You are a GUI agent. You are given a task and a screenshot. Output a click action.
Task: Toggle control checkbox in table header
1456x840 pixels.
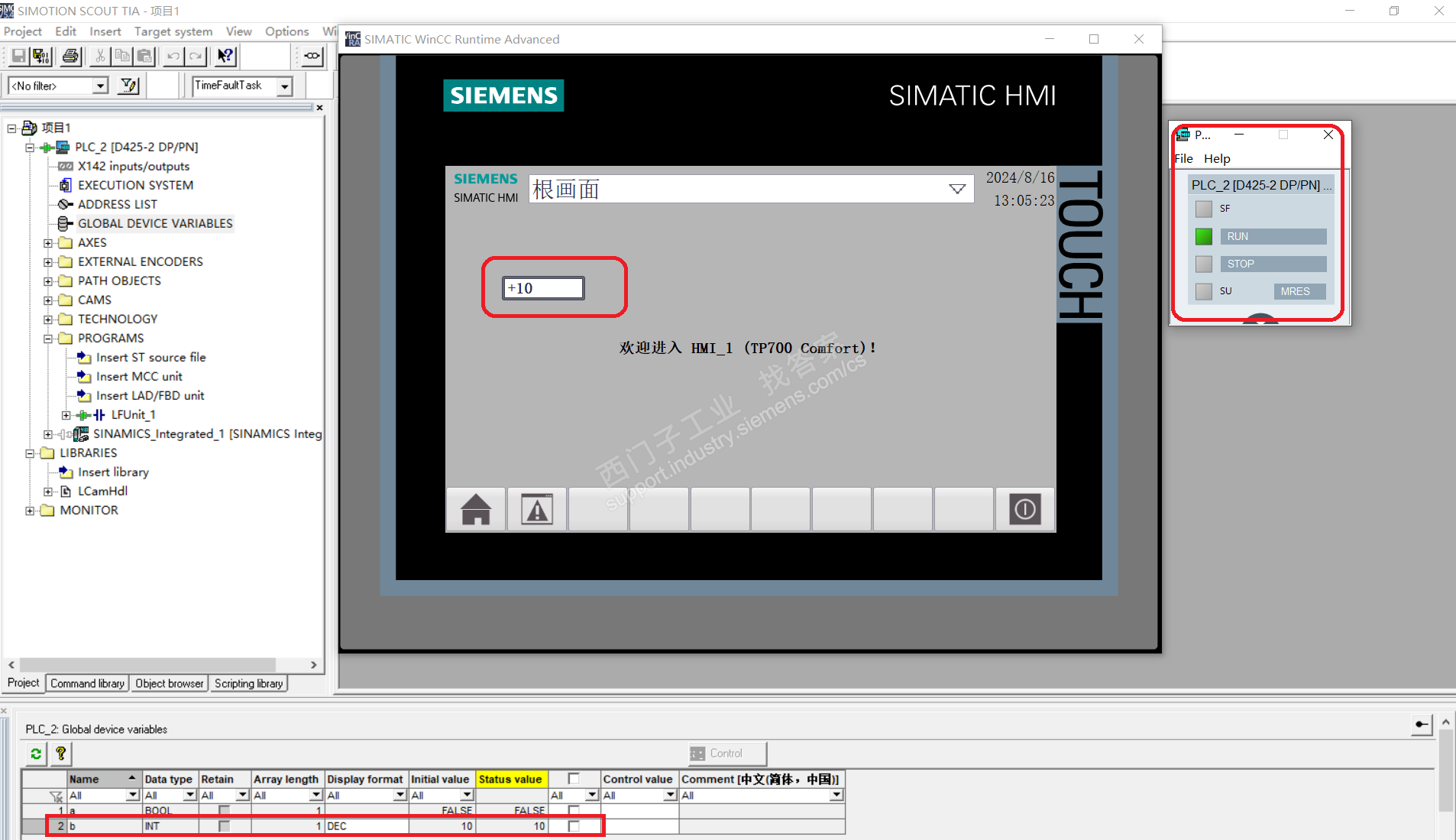click(574, 779)
